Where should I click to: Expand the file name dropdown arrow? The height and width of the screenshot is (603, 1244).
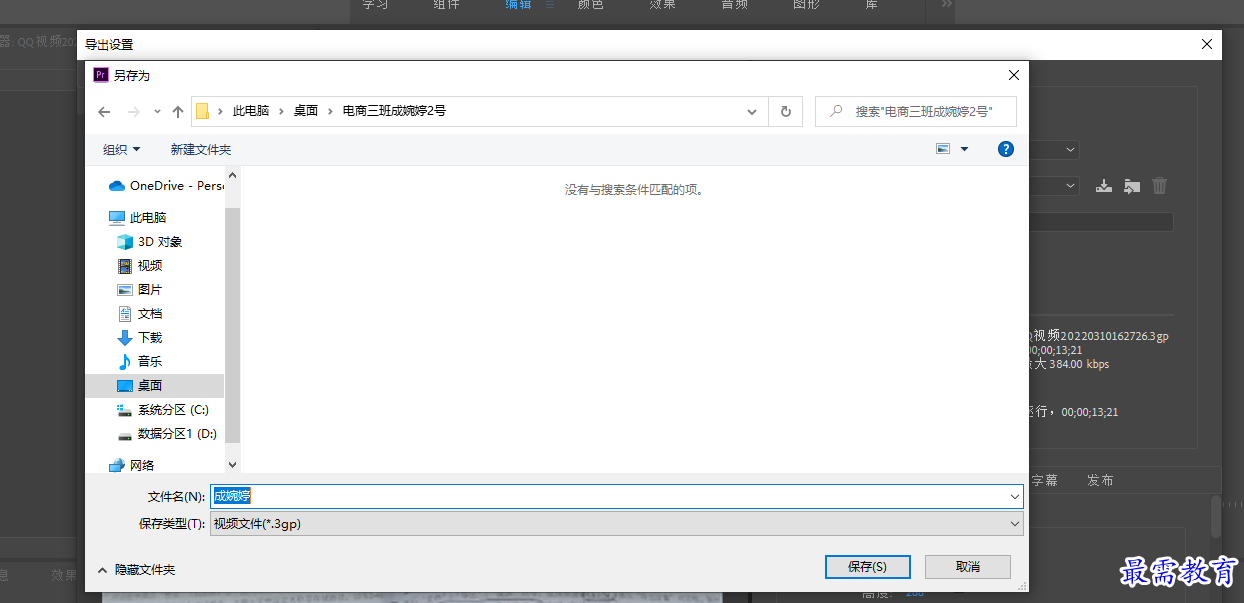pos(1015,496)
